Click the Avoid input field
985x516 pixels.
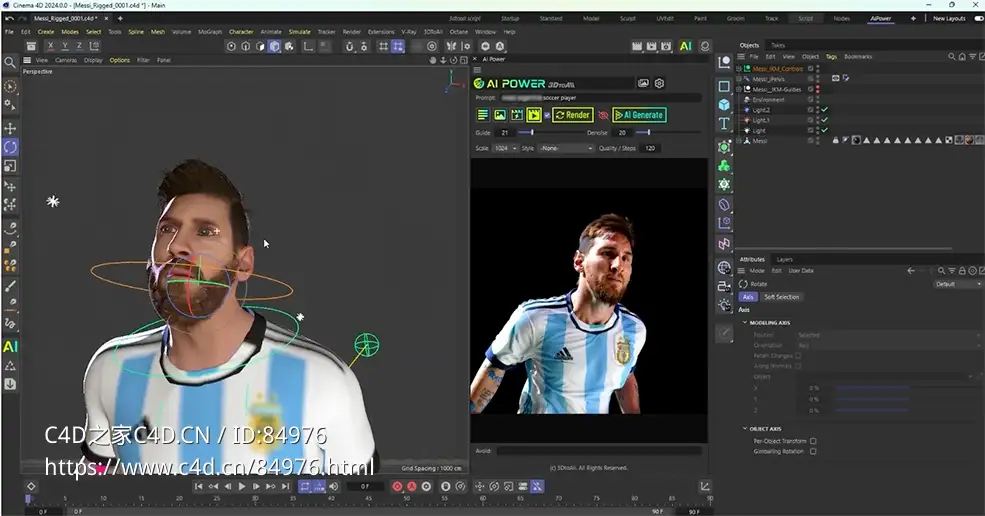click(x=599, y=451)
